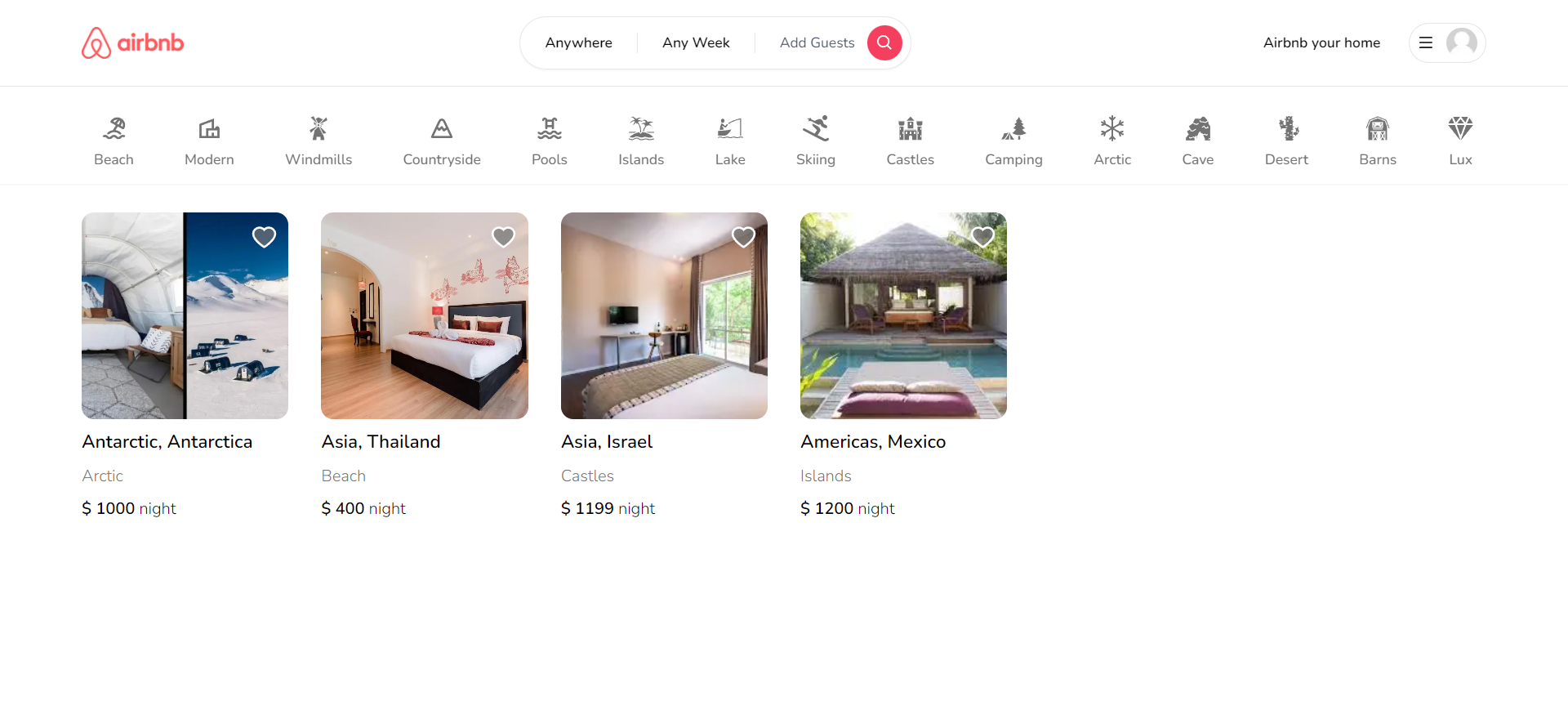Toggle the heart on the Asia, Thailand listing
1568x728 pixels.
pyautogui.click(x=503, y=237)
